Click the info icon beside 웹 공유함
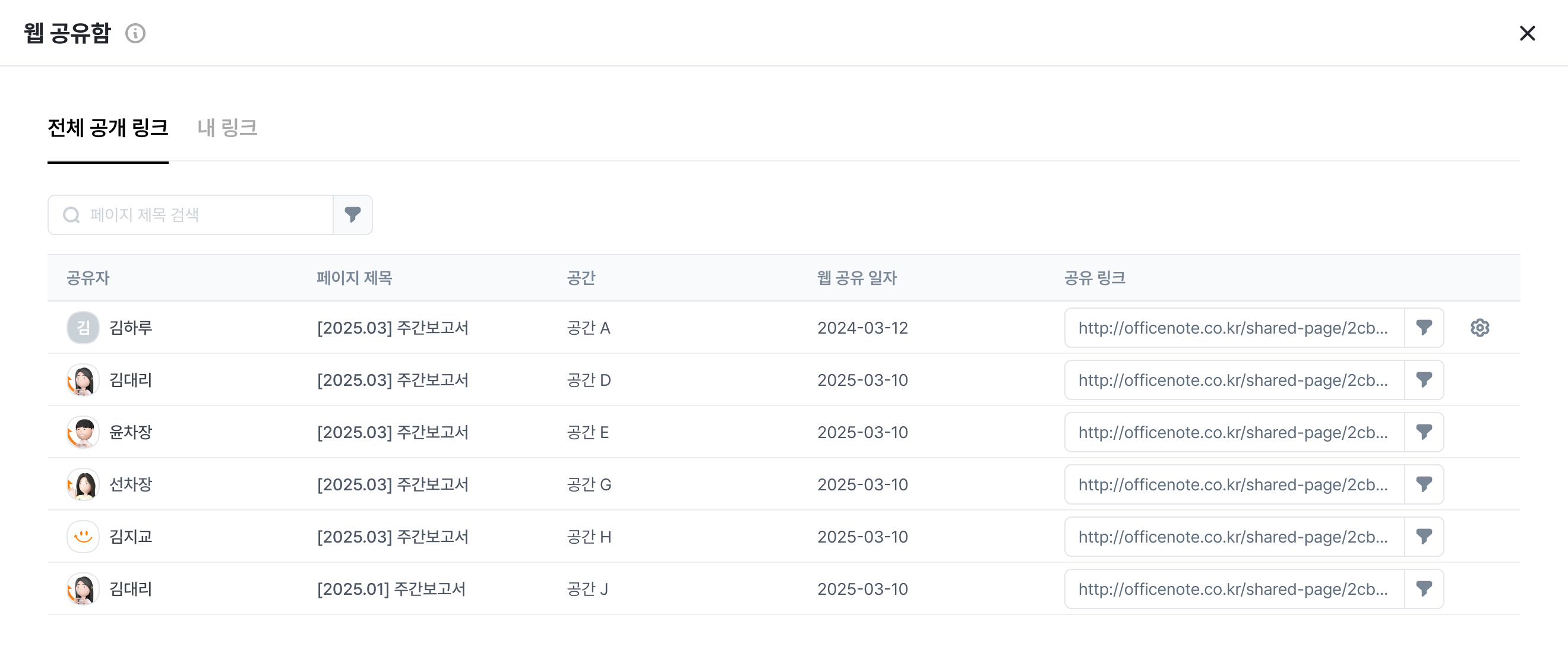 click(x=135, y=33)
